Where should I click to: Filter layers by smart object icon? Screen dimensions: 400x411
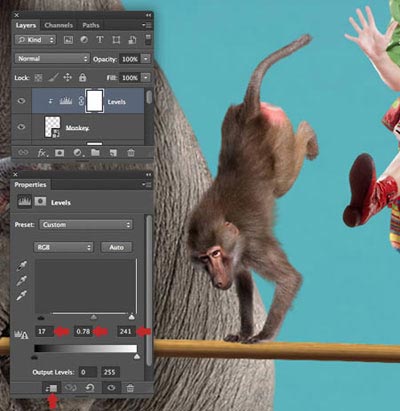[132, 40]
